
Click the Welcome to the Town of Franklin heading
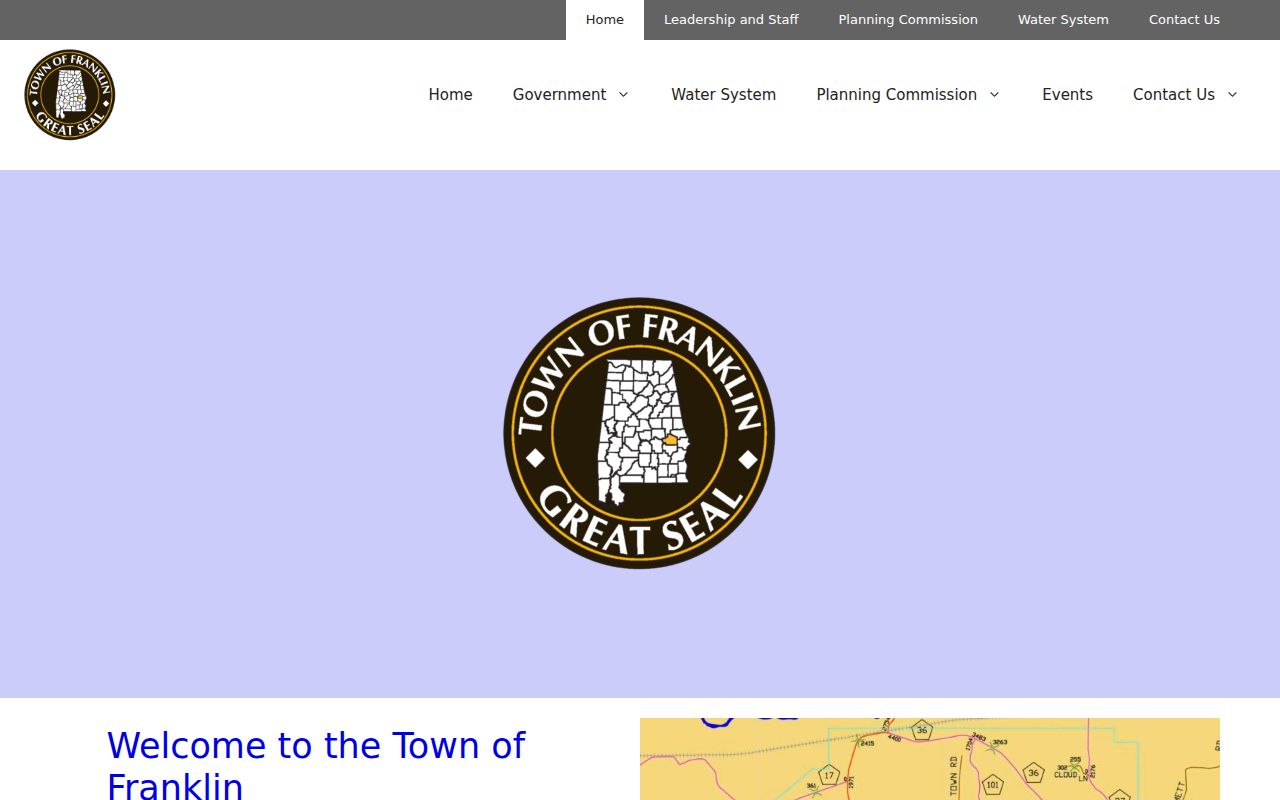click(x=316, y=764)
